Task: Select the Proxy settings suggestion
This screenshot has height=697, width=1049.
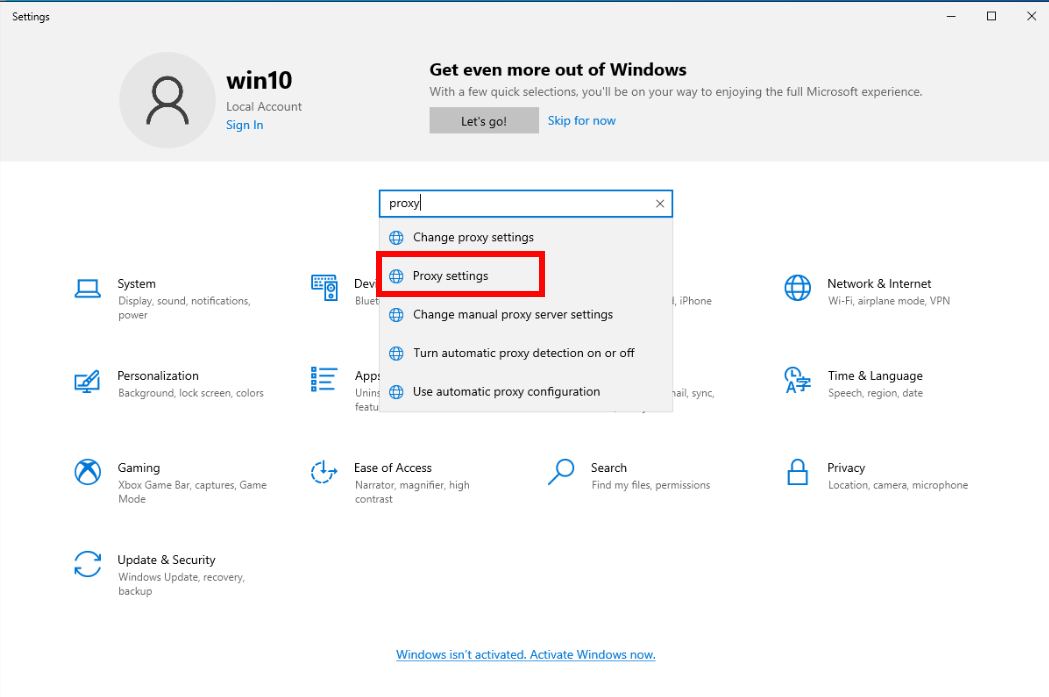Action: [526, 276]
